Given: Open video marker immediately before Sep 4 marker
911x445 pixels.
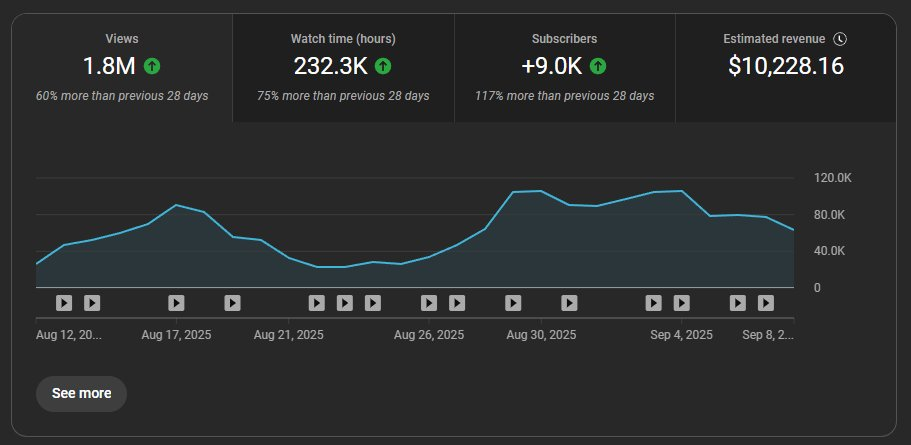Looking at the screenshot, I should pos(654,303).
